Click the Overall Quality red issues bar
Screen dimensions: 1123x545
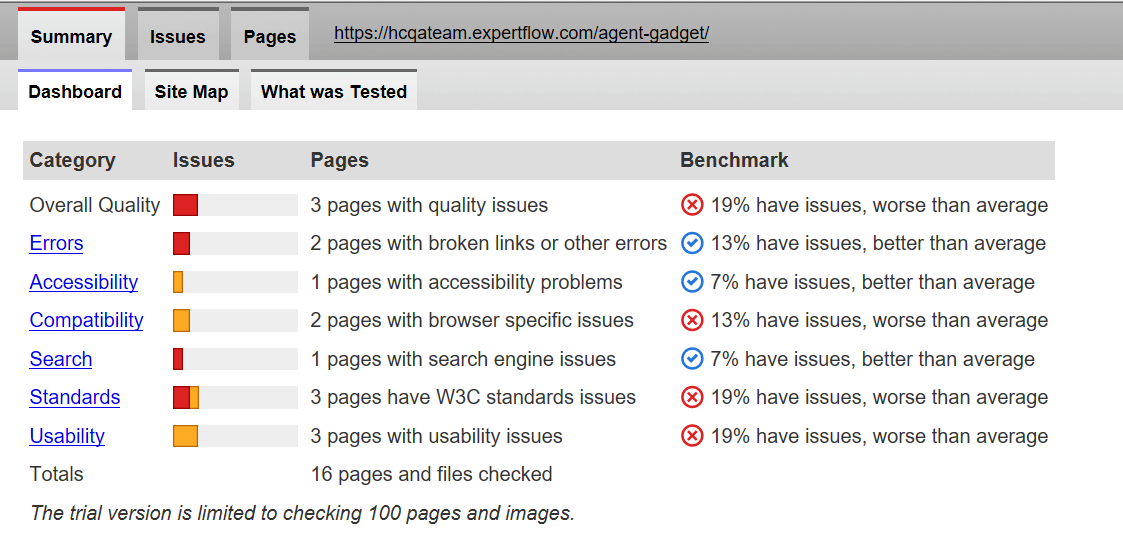pos(185,205)
